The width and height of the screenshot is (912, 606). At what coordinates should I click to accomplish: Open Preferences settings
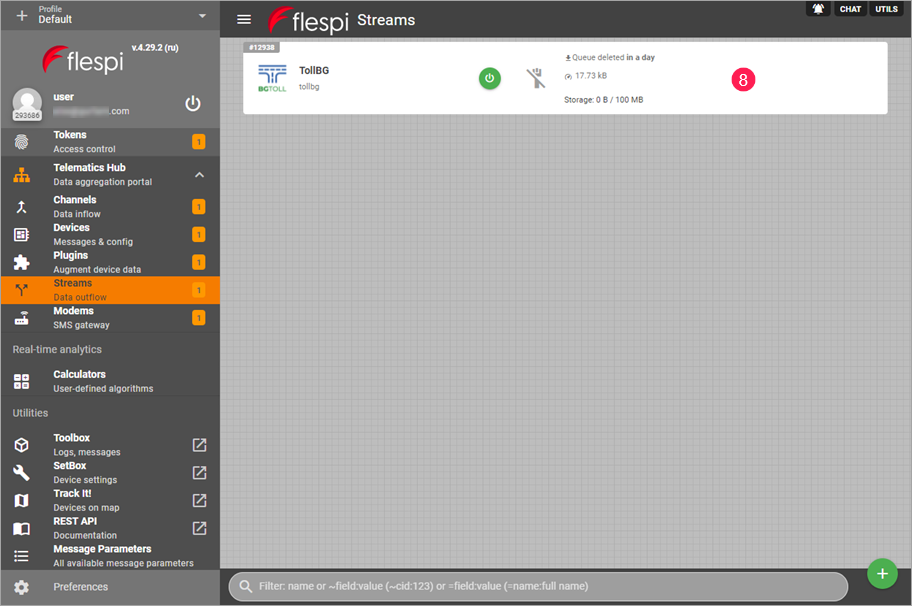(110, 587)
